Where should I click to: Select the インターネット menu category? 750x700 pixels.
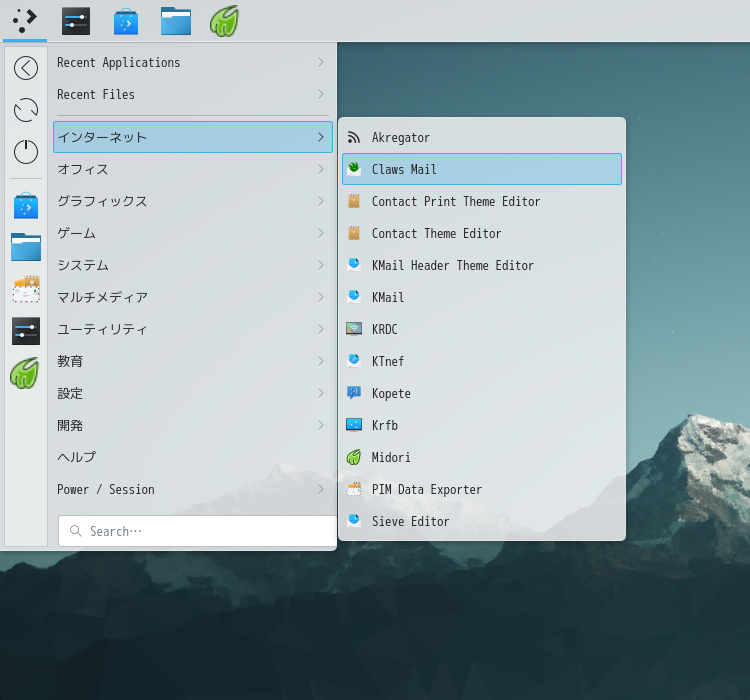[x=193, y=137]
